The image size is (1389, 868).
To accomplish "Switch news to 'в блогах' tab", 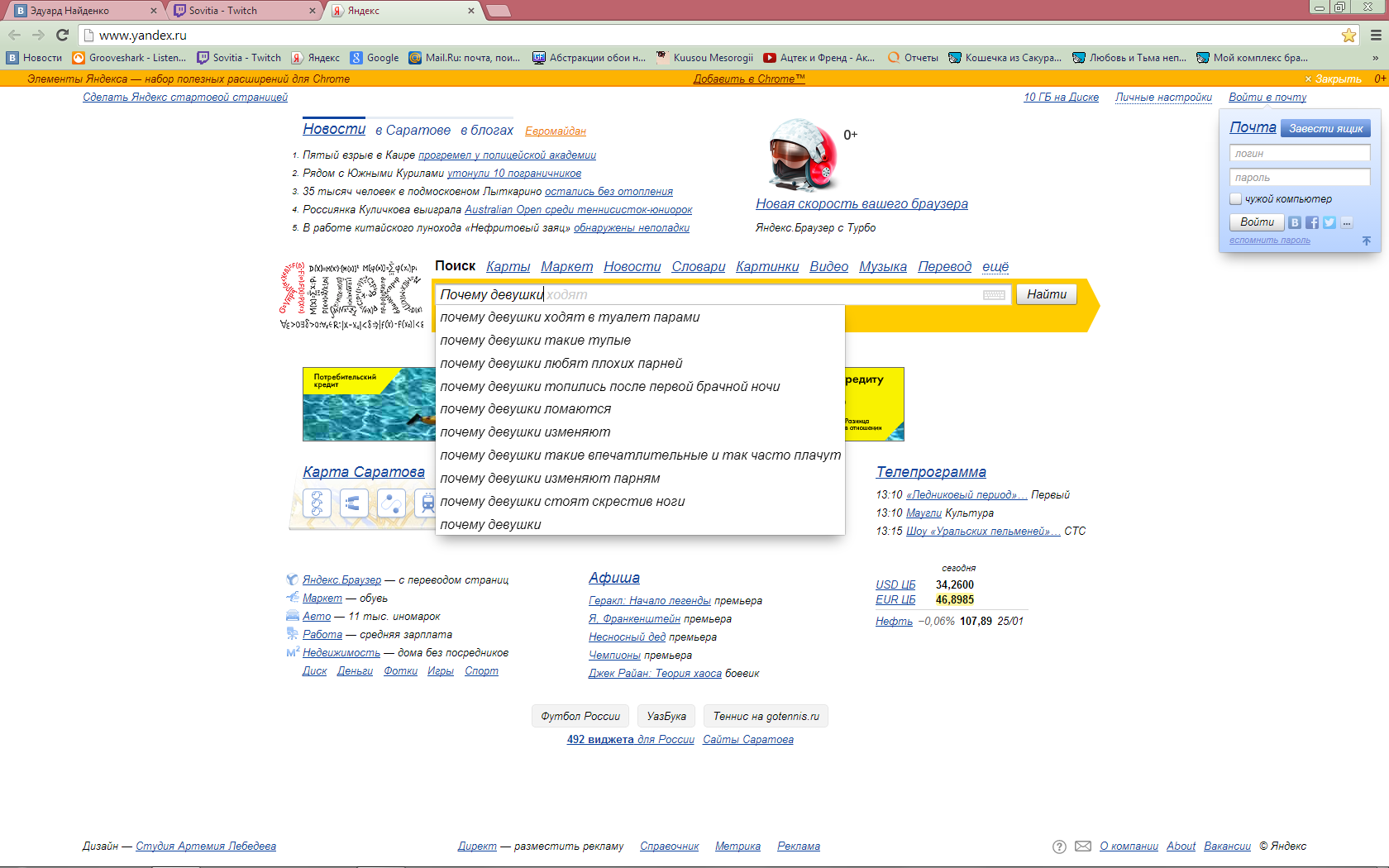I will click(x=487, y=131).
